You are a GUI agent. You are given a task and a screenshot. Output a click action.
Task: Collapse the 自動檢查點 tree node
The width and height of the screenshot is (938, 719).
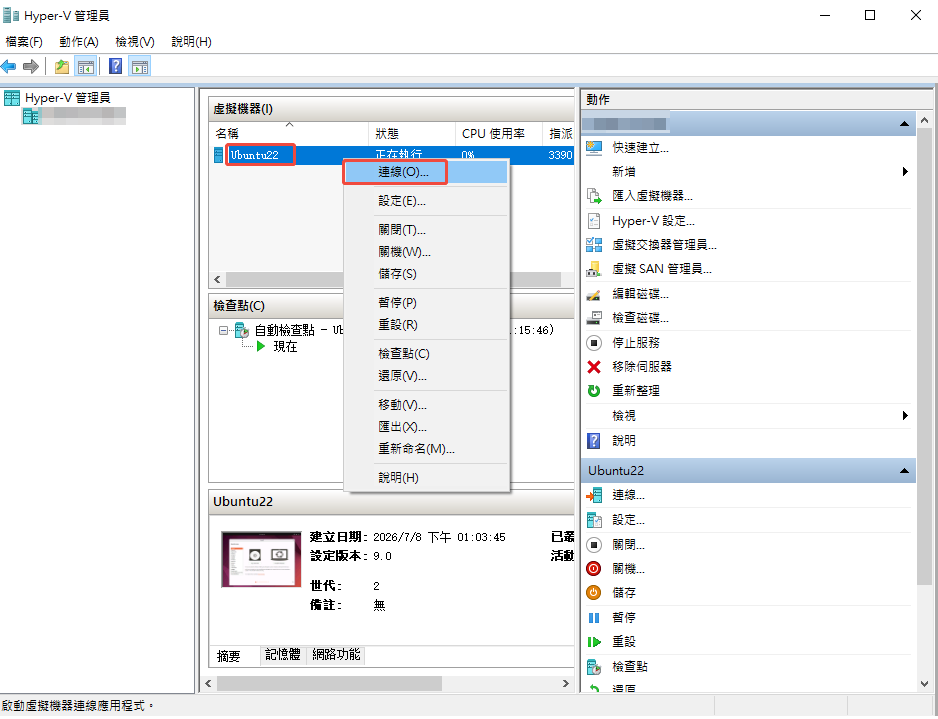tap(223, 330)
